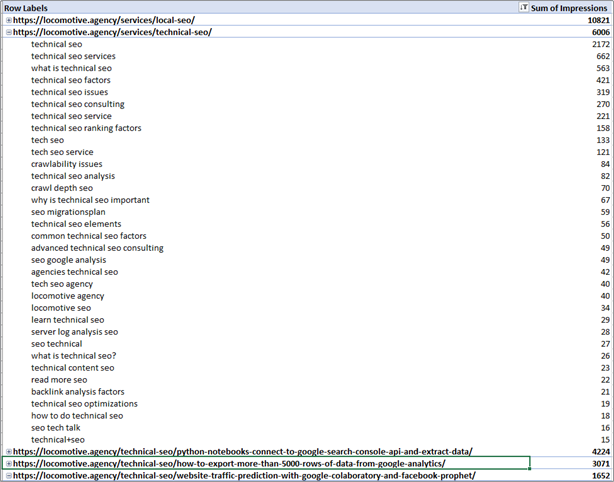Click the 'what is technical seo' cell
The width and height of the screenshot is (614, 482).
tap(78, 68)
